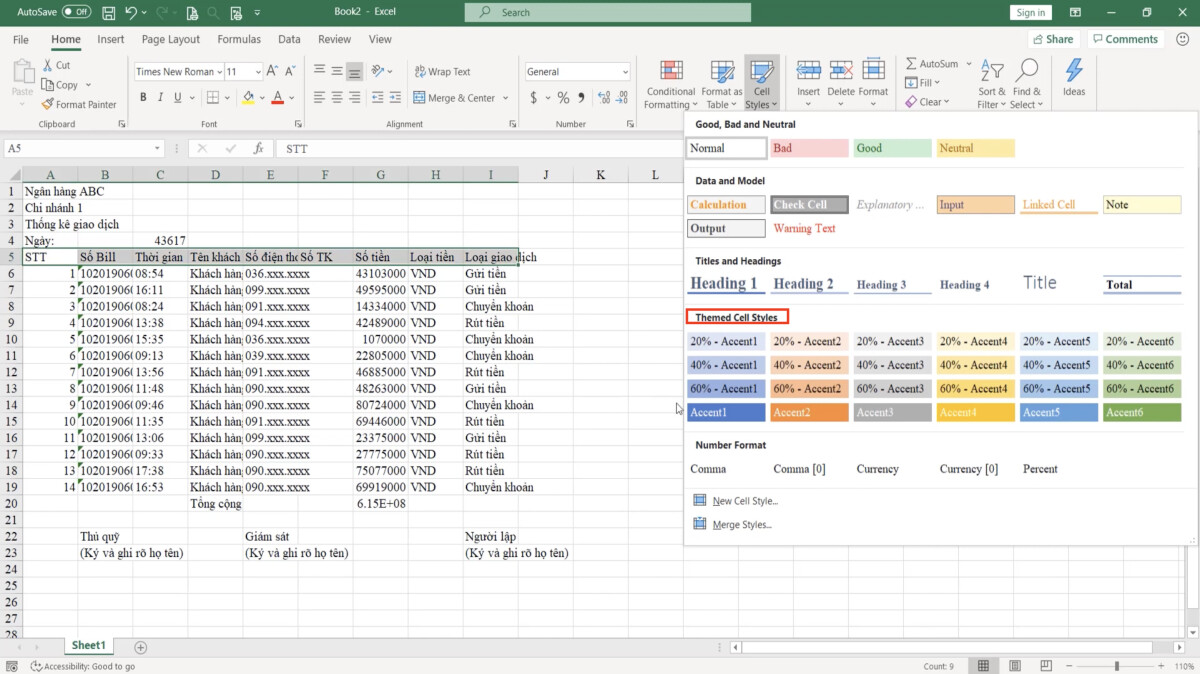The width and height of the screenshot is (1200, 674).
Task: Click the Font Color icon
Action: pos(277,97)
